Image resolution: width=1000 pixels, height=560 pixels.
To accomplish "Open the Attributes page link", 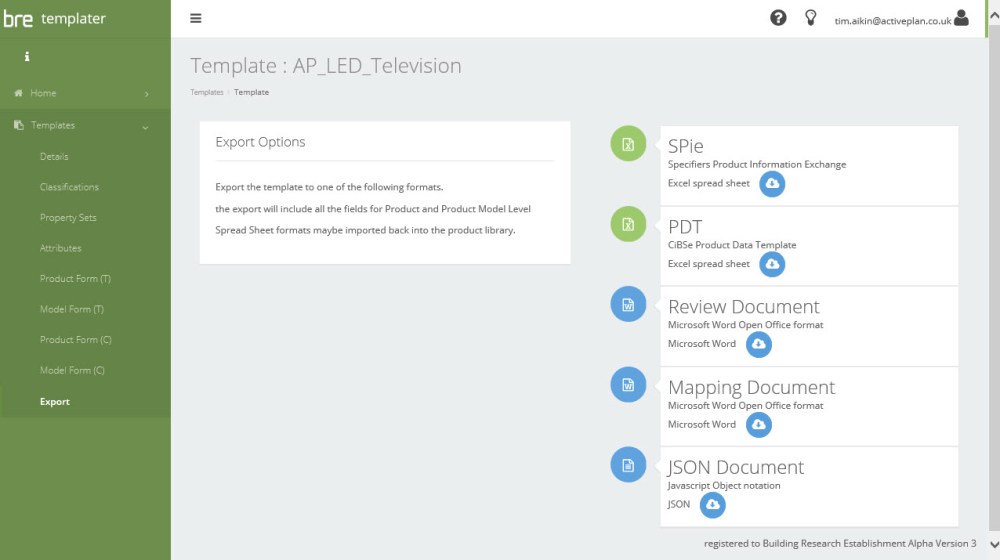I will [x=61, y=248].
